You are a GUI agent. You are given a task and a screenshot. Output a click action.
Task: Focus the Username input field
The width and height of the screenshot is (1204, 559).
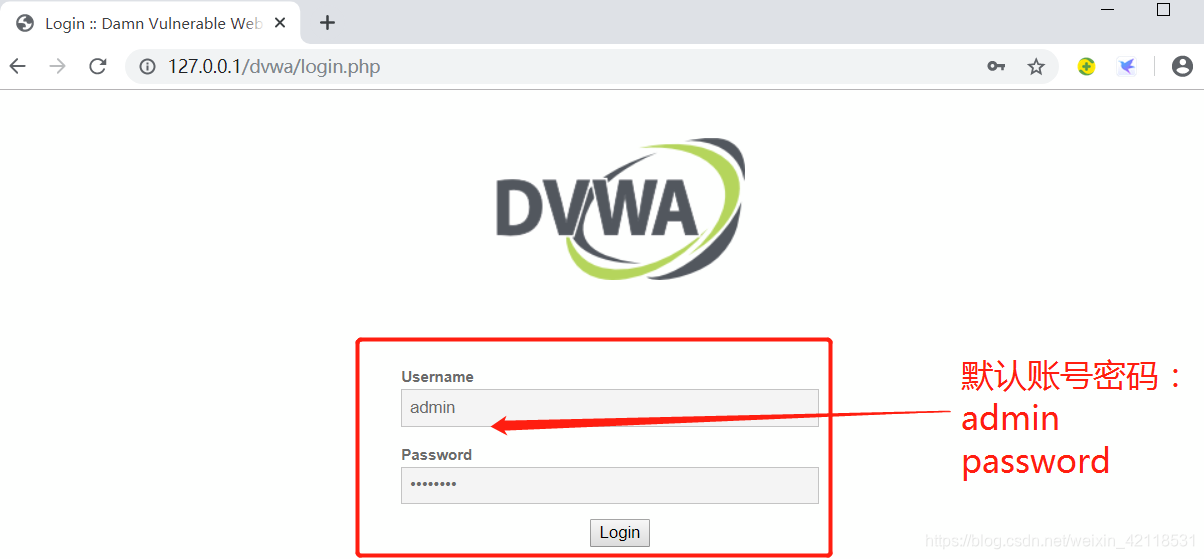[610, 408]
